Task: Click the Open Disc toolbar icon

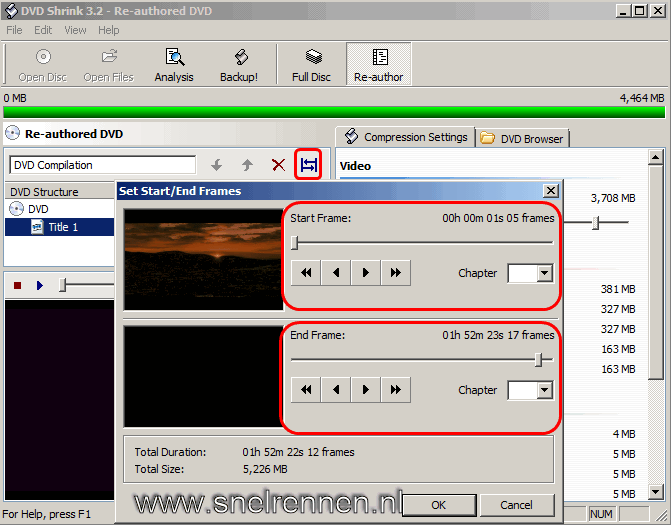Action: point(43,65)
